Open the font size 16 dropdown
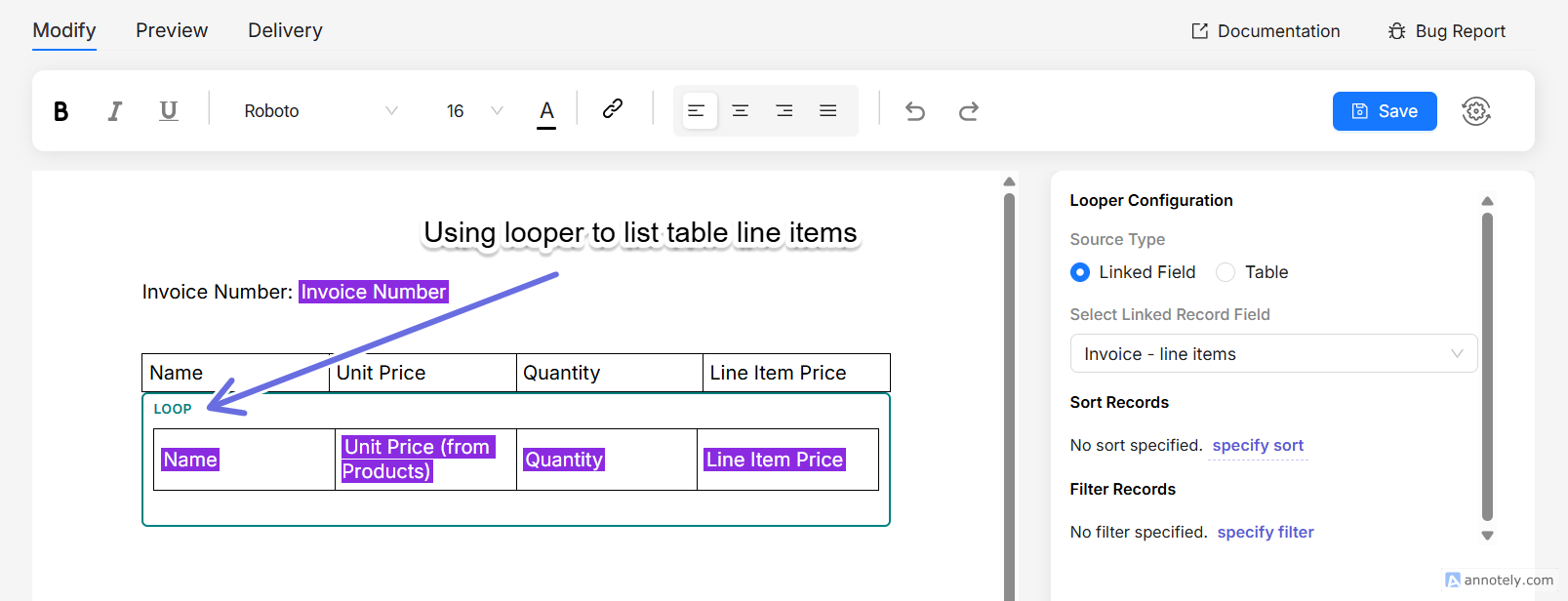This screenshot has width=1568, height=601. coord(474,111)
